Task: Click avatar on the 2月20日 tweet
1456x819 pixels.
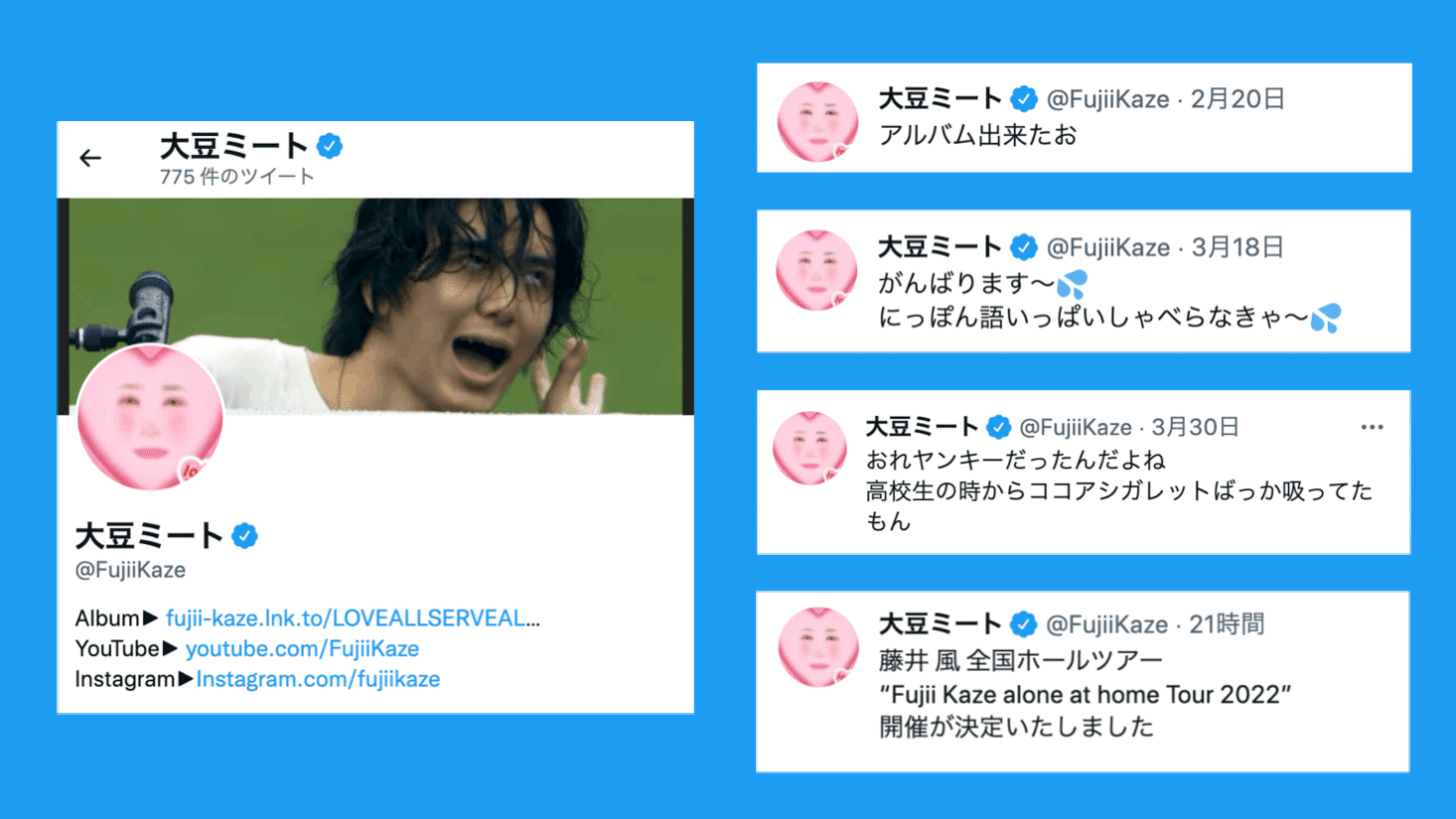Action: pos(817,122)
